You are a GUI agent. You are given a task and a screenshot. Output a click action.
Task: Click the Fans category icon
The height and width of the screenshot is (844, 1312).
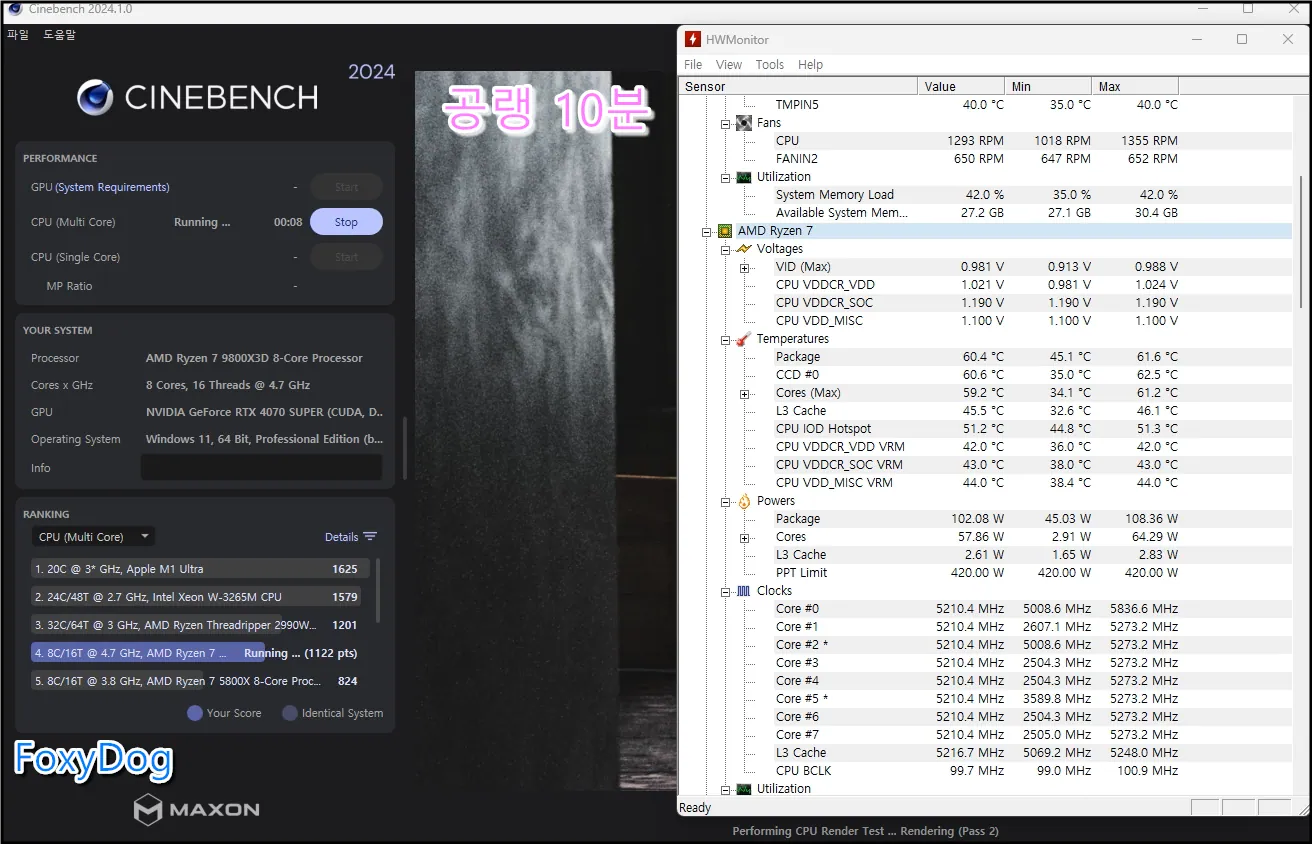[x=744, y=123]
